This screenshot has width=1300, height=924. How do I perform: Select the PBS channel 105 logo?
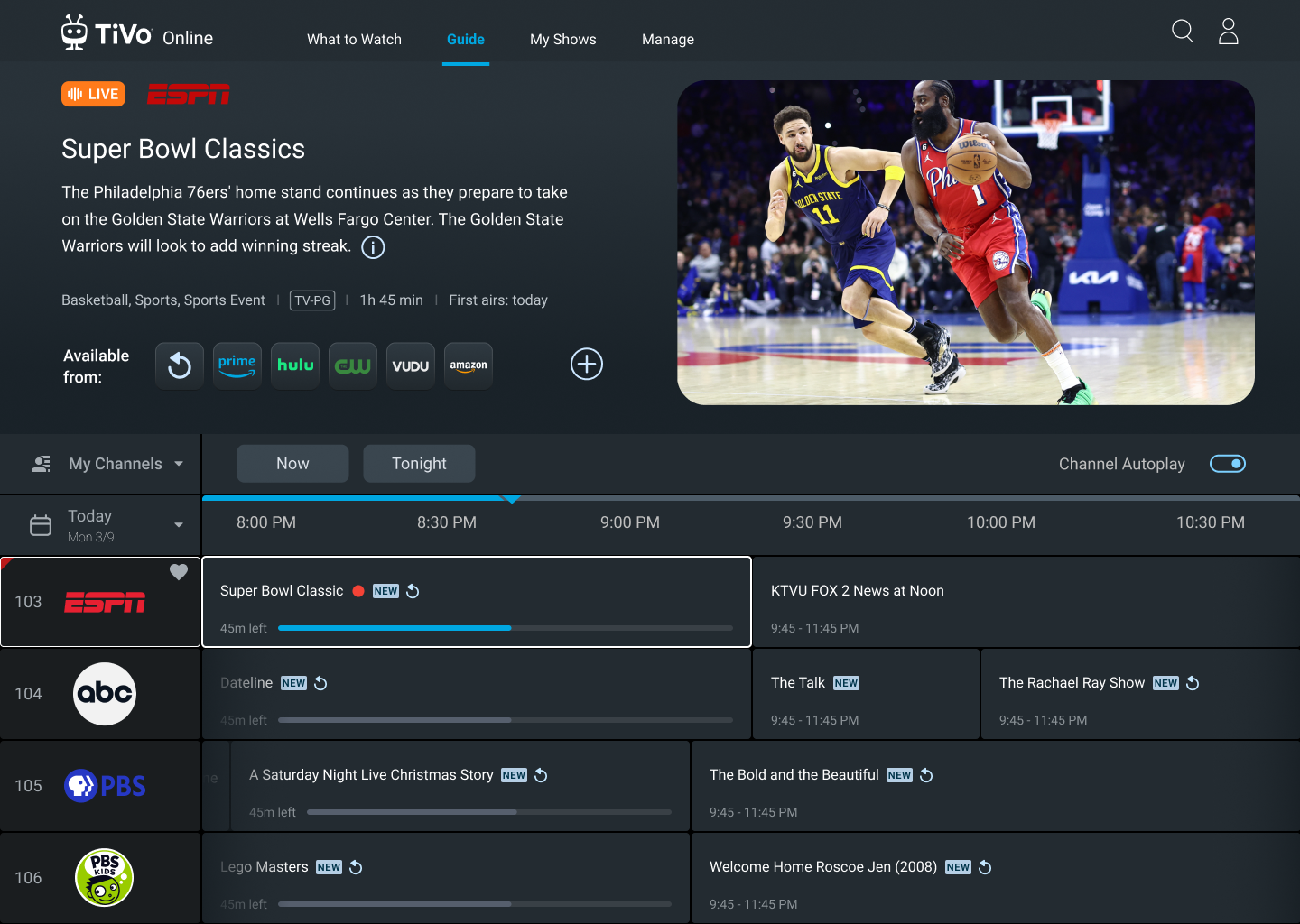point(105,786)
